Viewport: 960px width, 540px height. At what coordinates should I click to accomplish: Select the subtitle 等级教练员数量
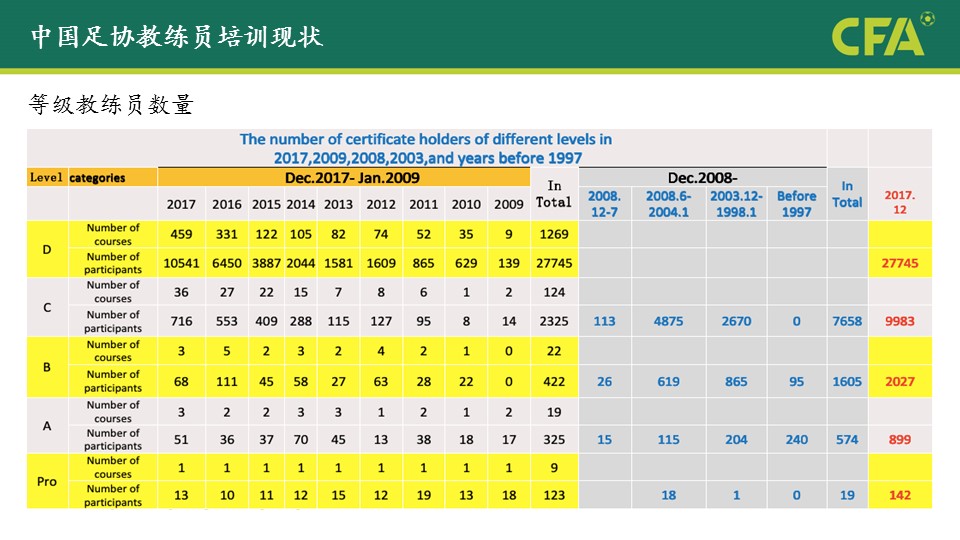pyautogui.click(x=111, y=105)
